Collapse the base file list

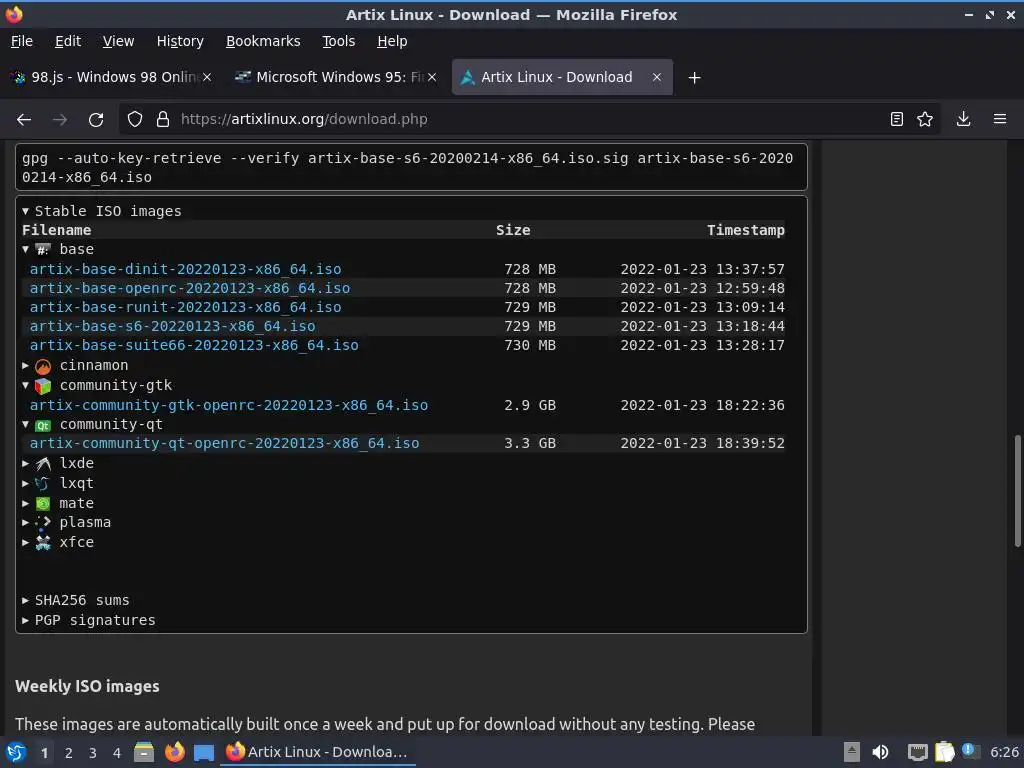pos(25,249)
